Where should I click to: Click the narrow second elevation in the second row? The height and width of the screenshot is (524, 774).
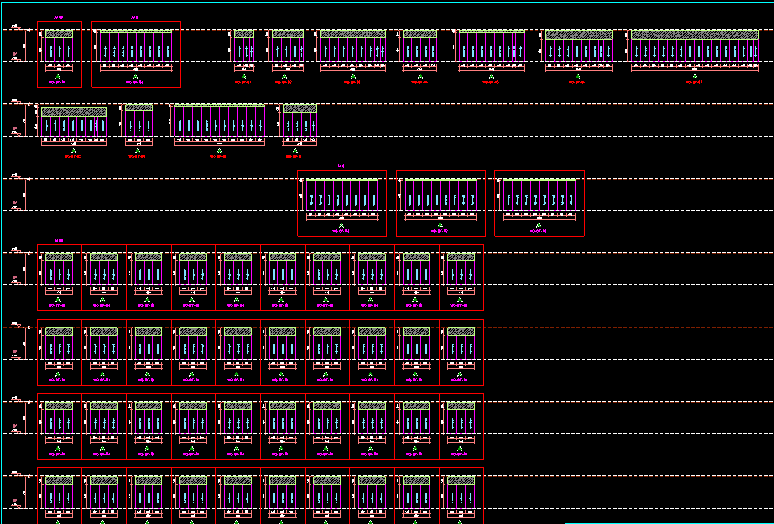click(139, 123)
